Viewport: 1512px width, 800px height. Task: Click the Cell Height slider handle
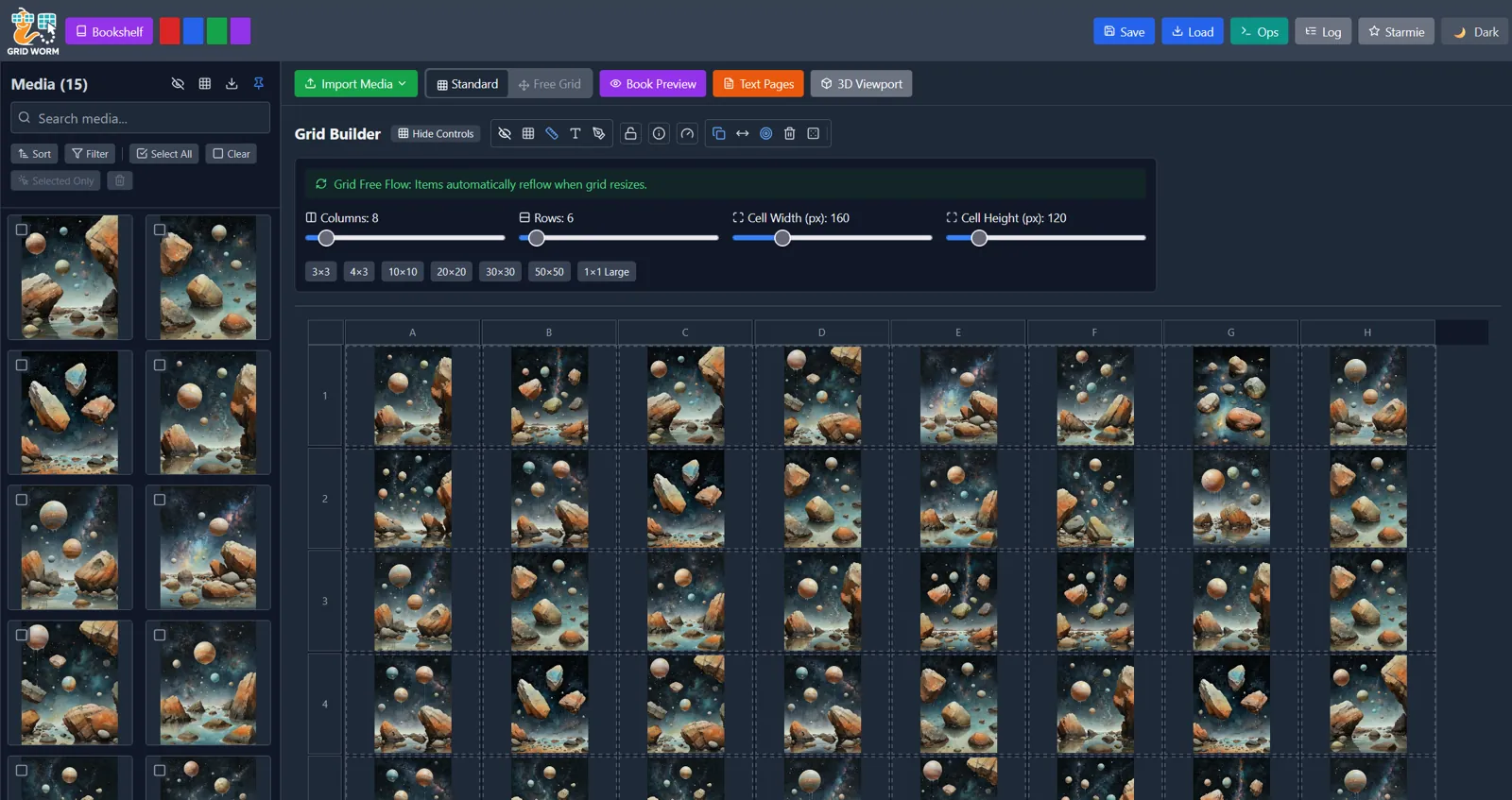tap(979, 238)
